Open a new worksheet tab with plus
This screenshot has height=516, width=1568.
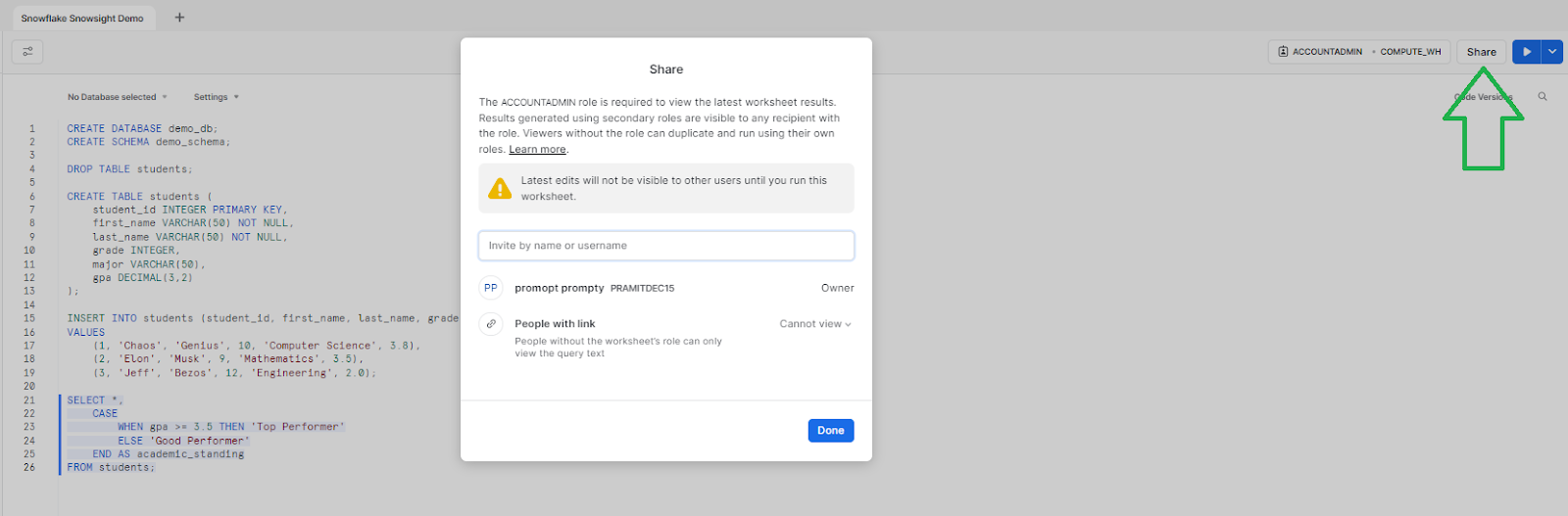coord(179,18)
